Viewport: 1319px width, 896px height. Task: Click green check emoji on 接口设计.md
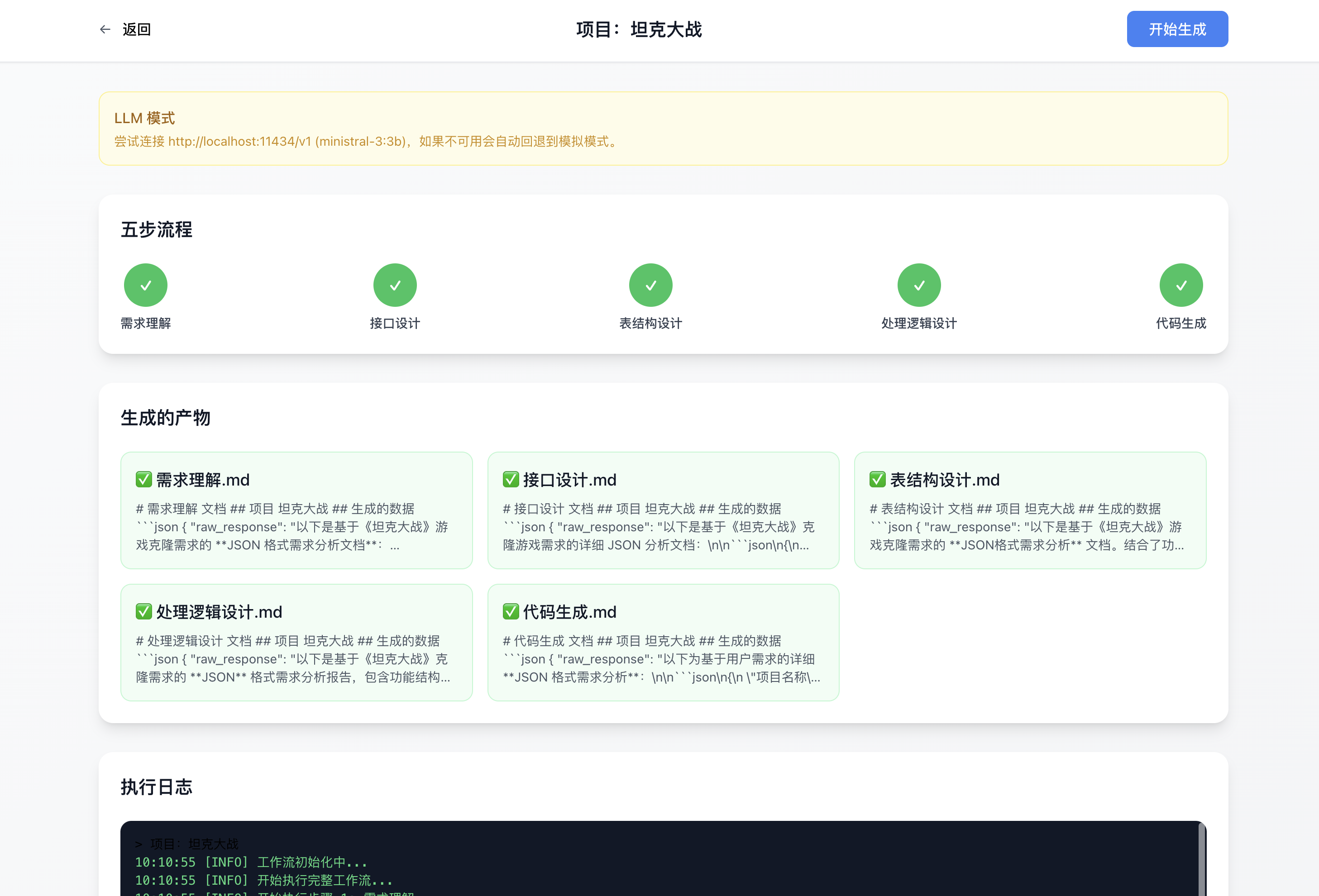tap(511, 480)
